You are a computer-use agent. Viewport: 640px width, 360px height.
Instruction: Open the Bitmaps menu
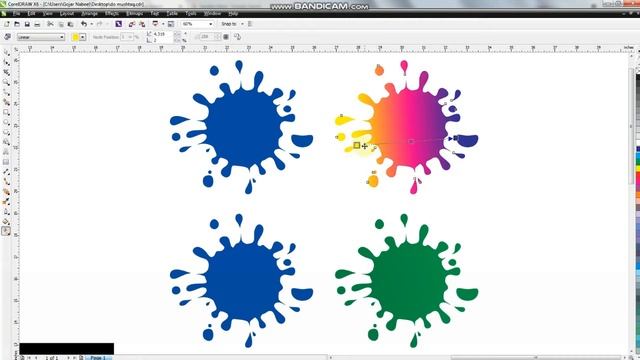(x=134, y=13)
